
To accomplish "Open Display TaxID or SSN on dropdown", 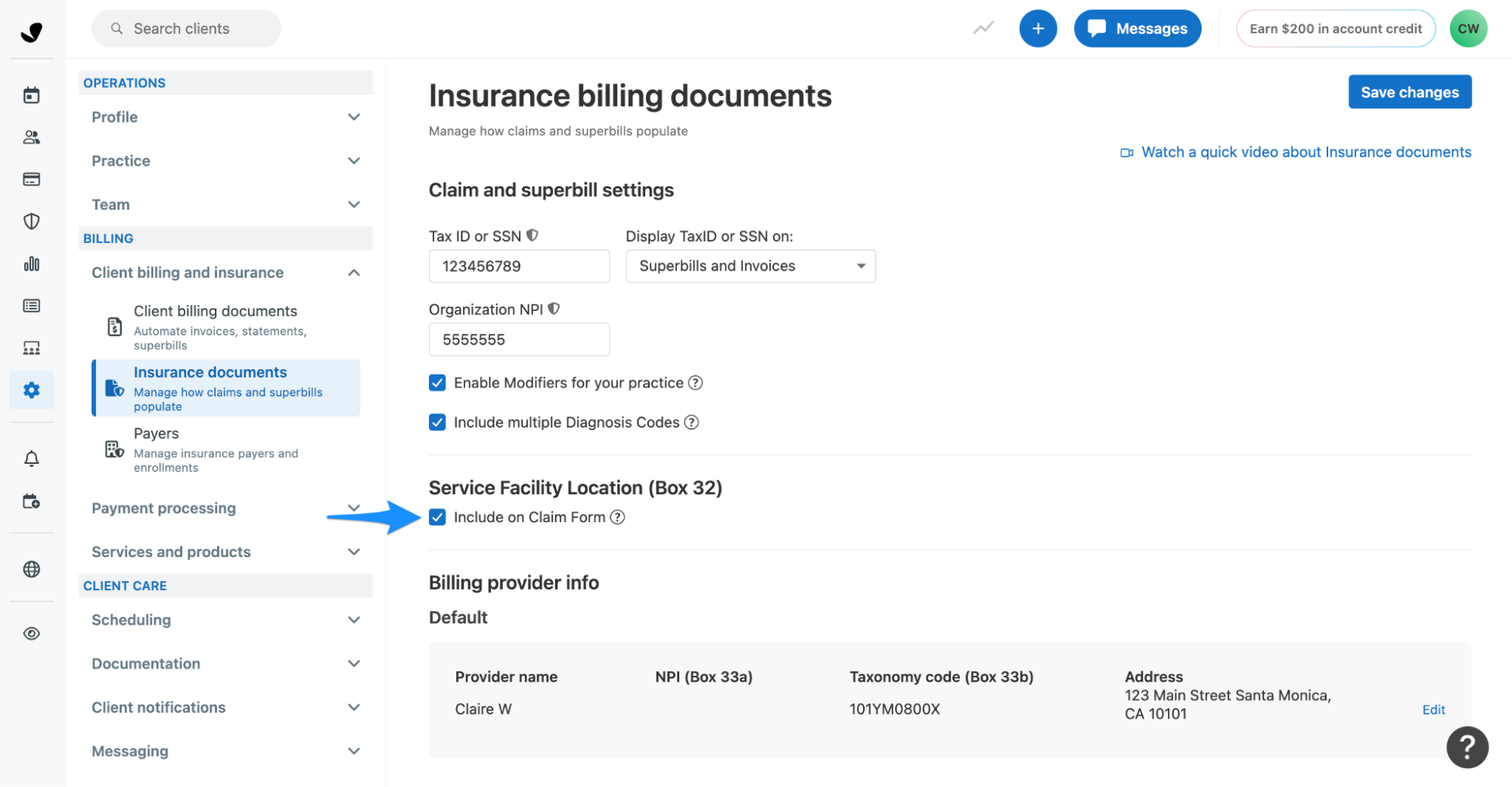I will coord(750,266).
